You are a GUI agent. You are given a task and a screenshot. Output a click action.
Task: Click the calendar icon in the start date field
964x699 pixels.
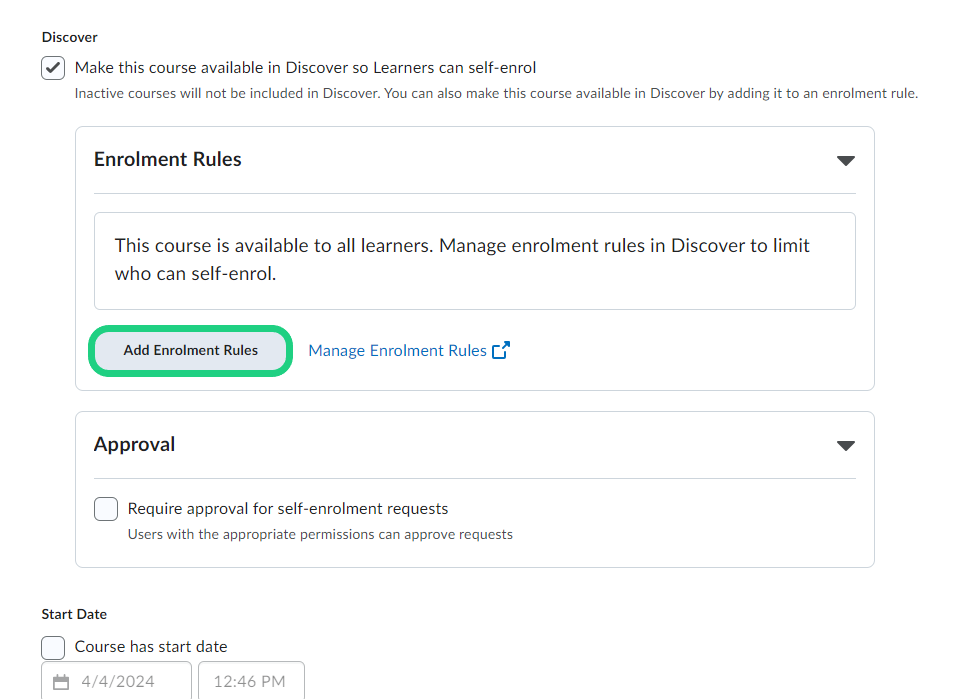61,682
